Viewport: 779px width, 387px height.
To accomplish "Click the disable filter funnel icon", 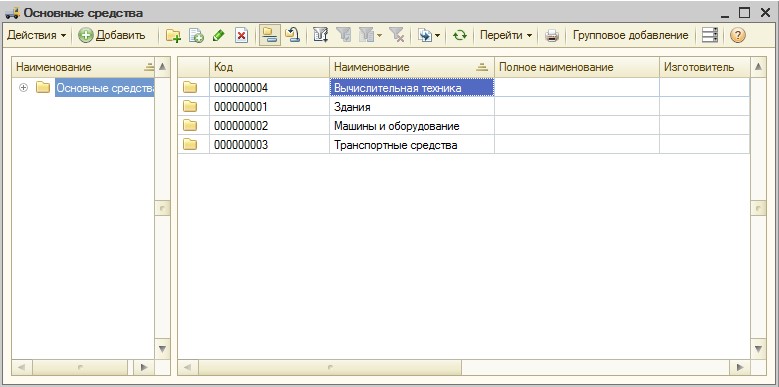I will (396, 36).
